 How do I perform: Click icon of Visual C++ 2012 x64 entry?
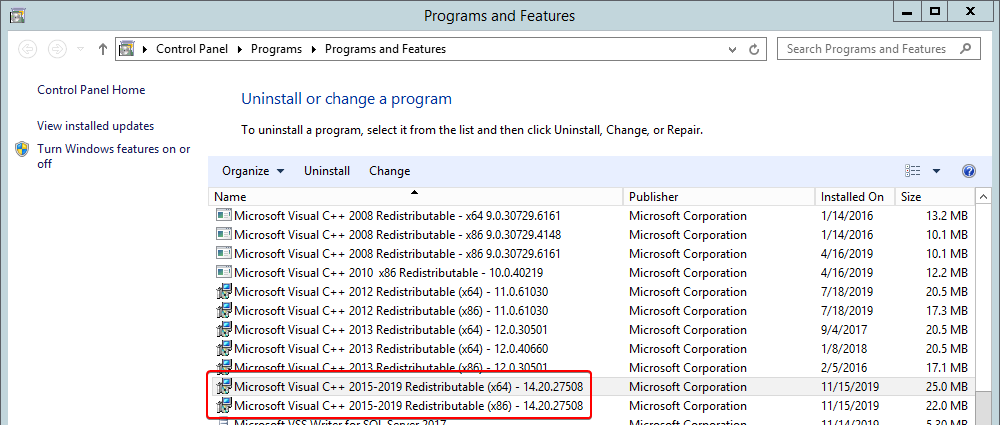coord(224,291)
